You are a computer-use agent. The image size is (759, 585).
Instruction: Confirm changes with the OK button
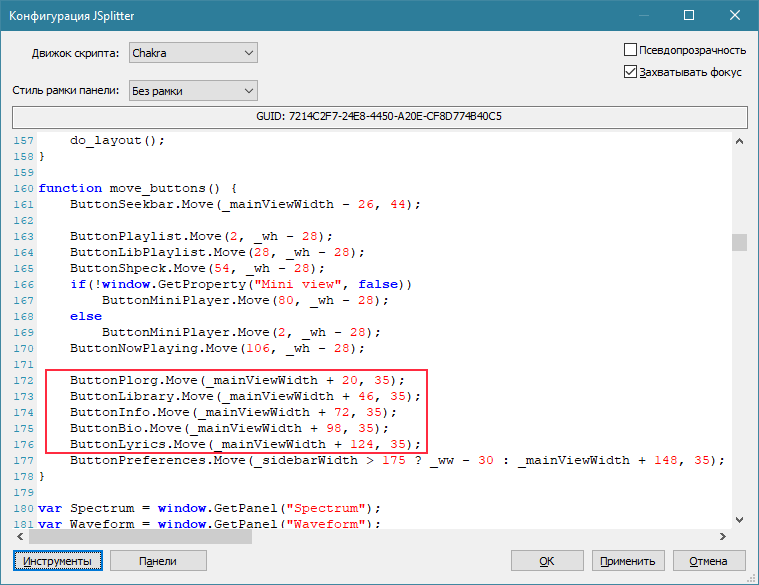[547, 561]
